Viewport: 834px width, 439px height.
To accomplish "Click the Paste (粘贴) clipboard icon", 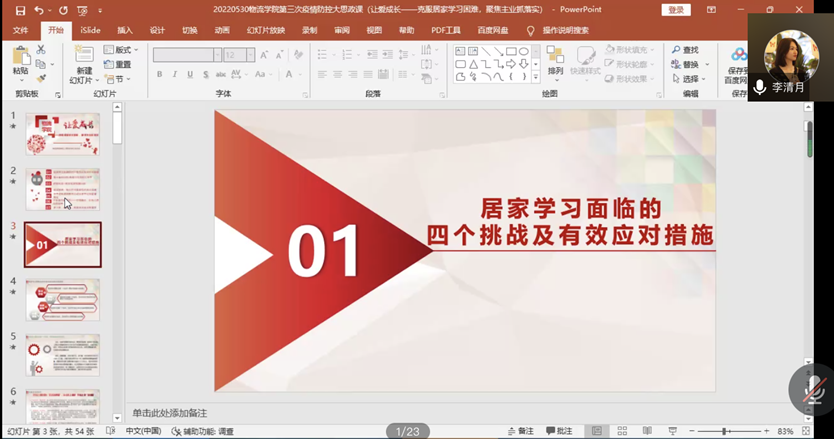I will tap(20, 56).
